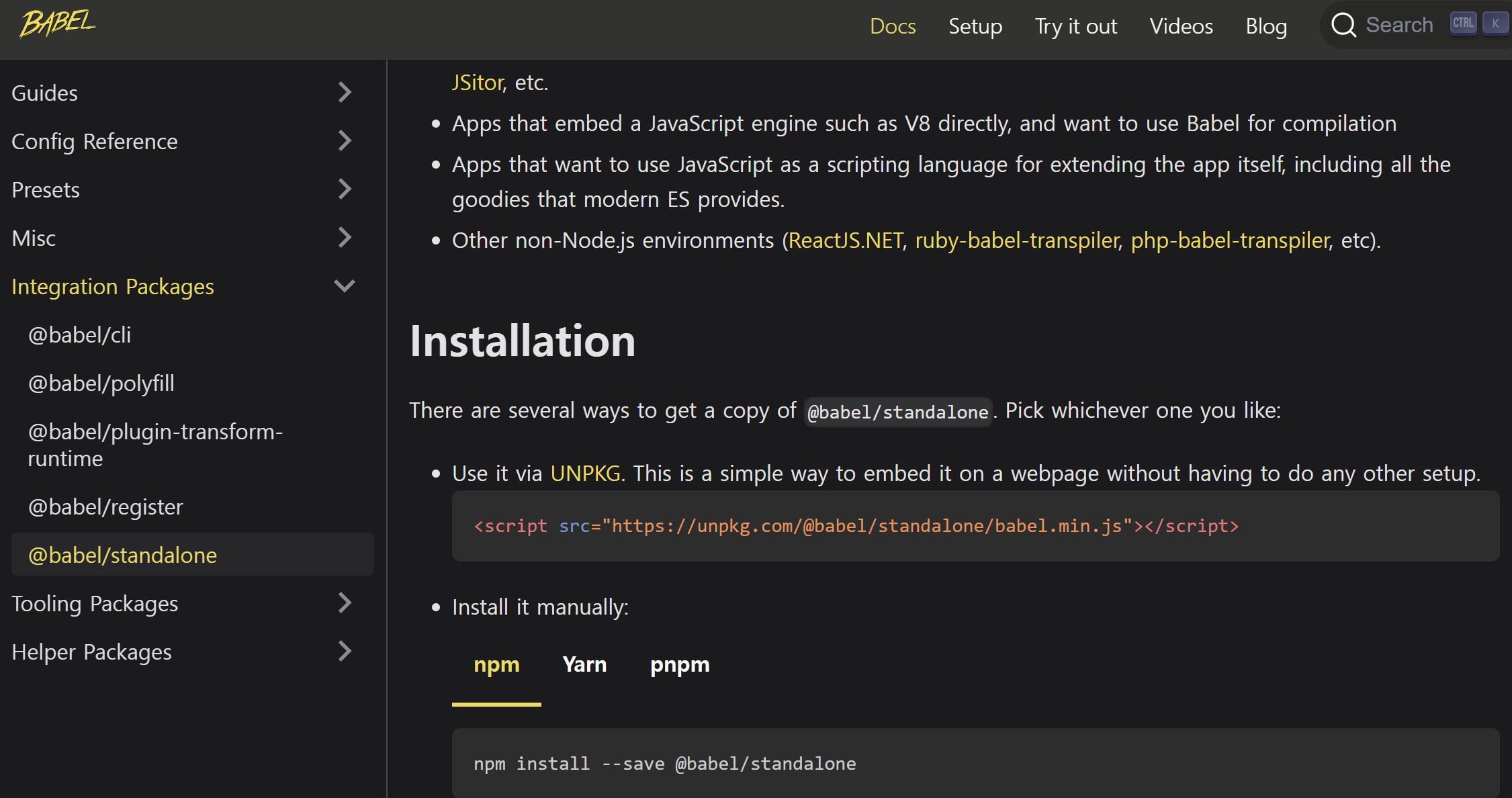Switch to the Yarn tab
Screen dimensions: 1512x798
tap(584, 664)
